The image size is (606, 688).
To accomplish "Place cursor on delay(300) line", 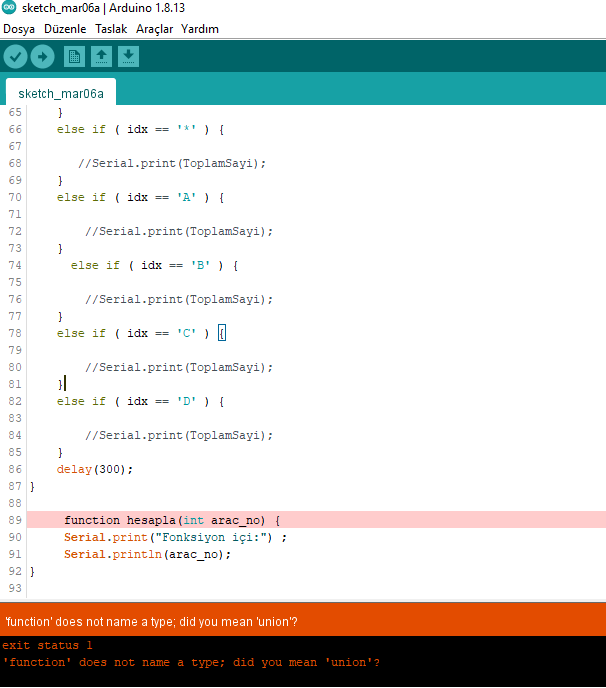I will 94,469.
